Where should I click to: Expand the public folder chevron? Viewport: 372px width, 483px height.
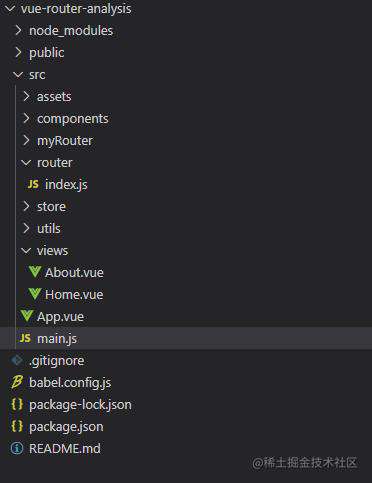pyautogui.click(x=18, y=52)
